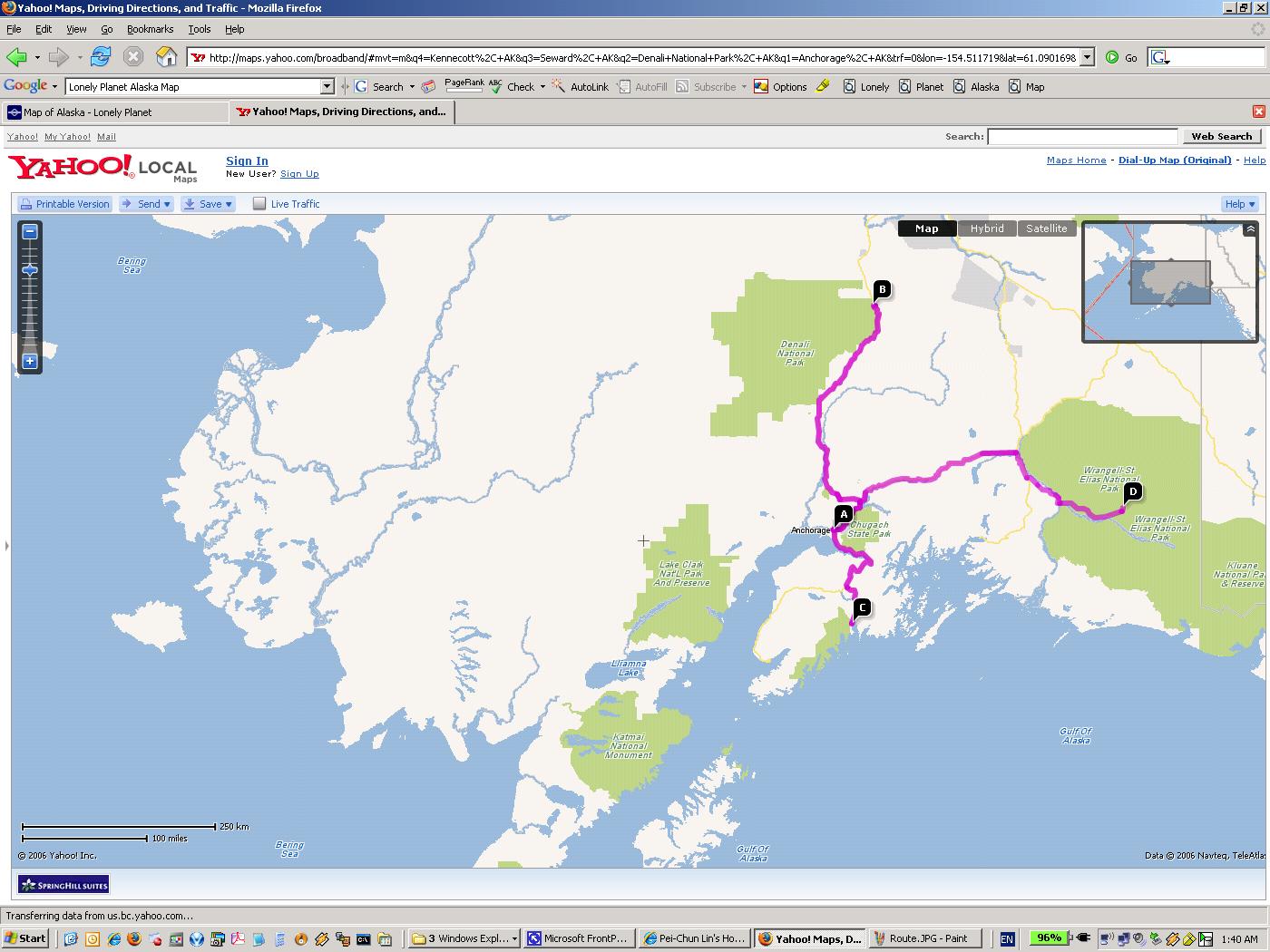
Task: Find the word Lonely on the page
Action: click(866, 86)
